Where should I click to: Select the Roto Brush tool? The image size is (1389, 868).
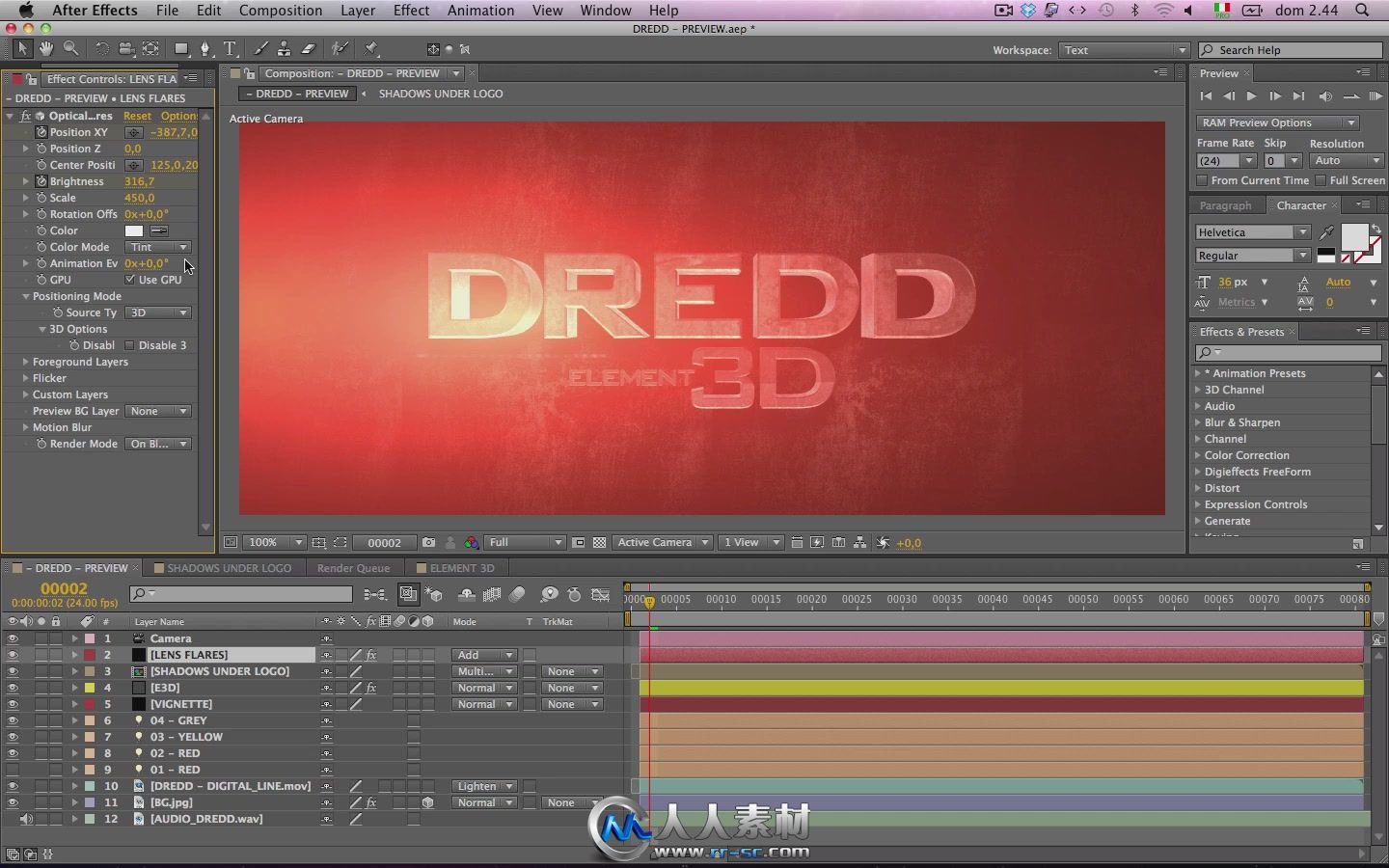[x=340, y=48]
